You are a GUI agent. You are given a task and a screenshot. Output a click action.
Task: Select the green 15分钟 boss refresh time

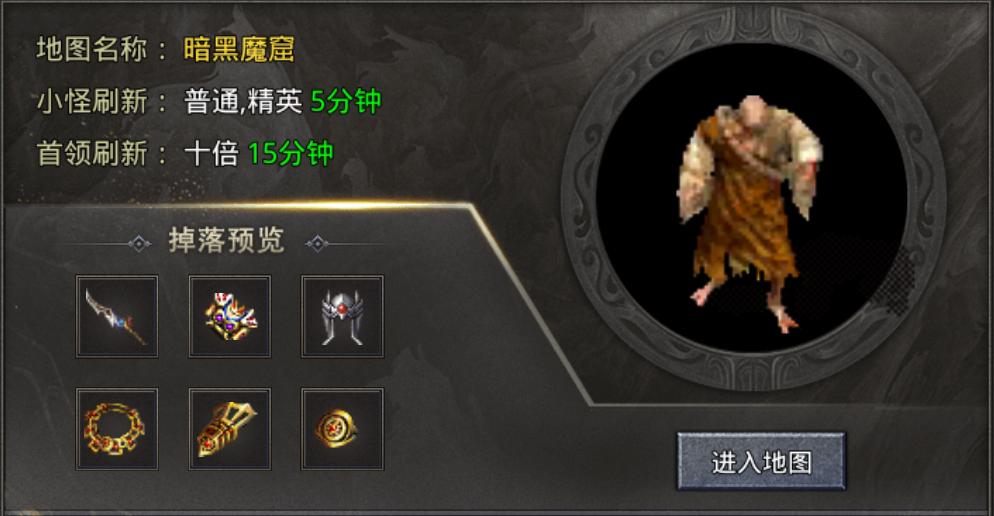click(x=290, y=153)
